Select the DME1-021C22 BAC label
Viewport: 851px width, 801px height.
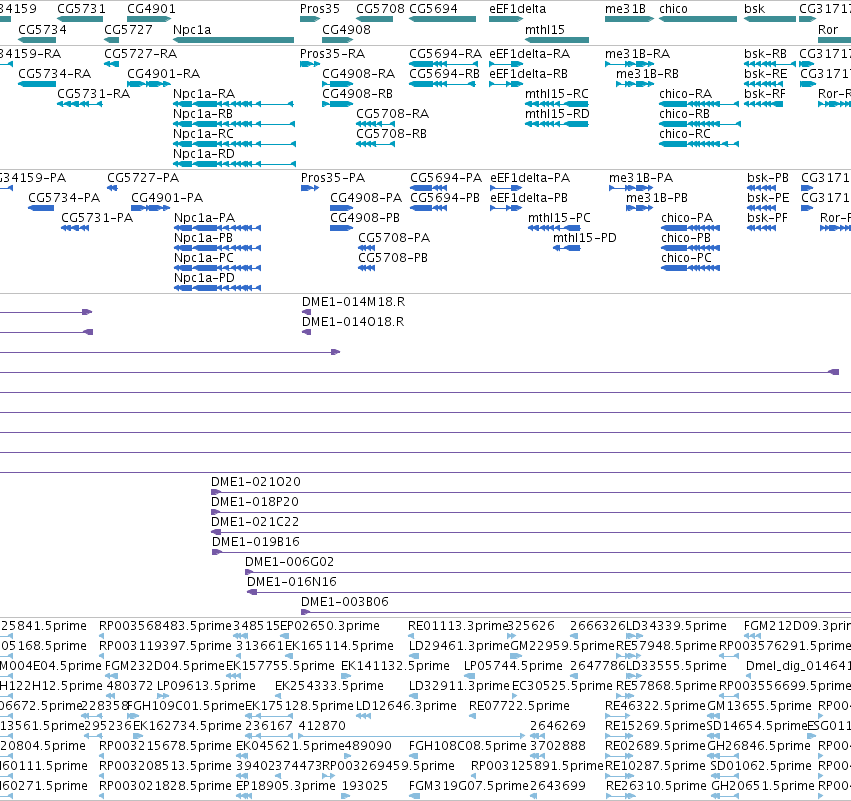click(x=255, y=522)
